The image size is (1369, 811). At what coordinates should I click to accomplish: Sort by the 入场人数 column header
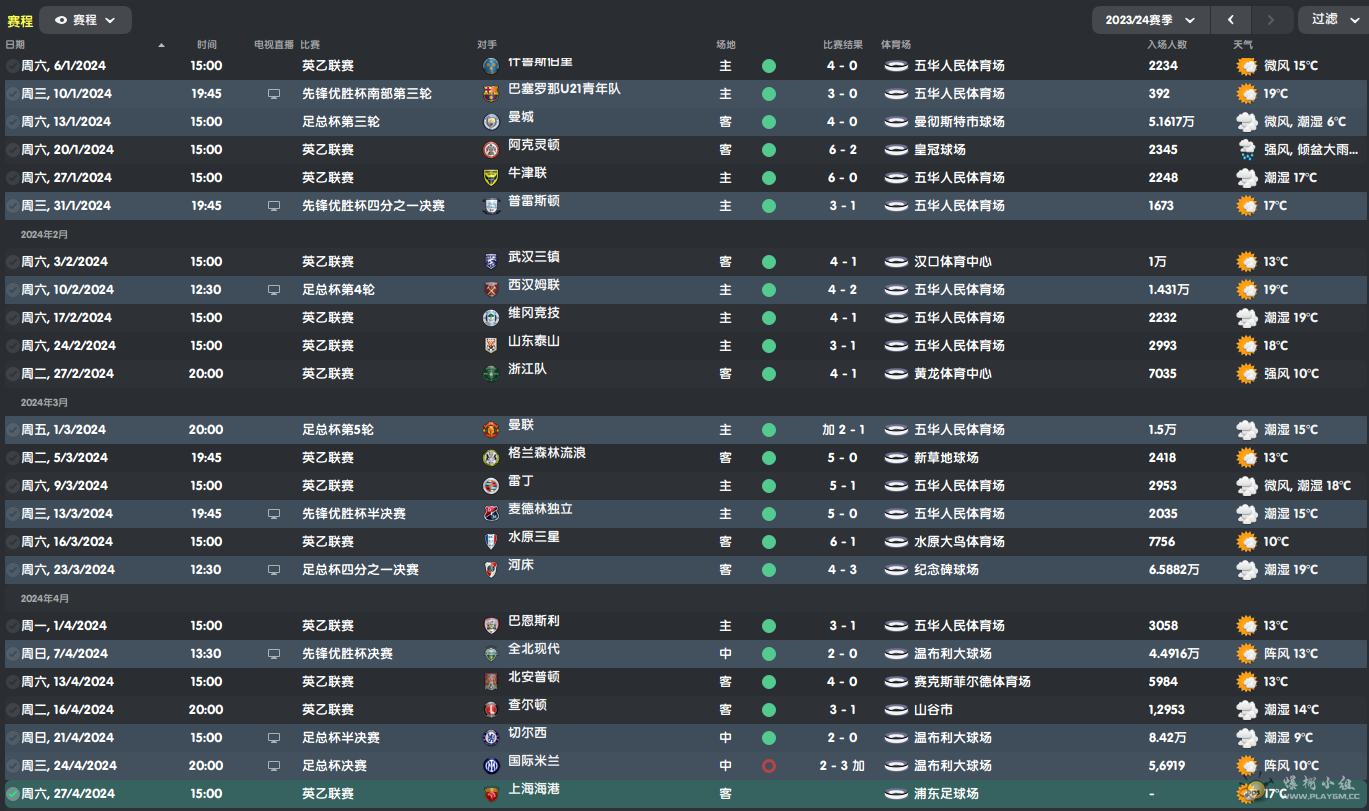click(x=1167, y=45)
